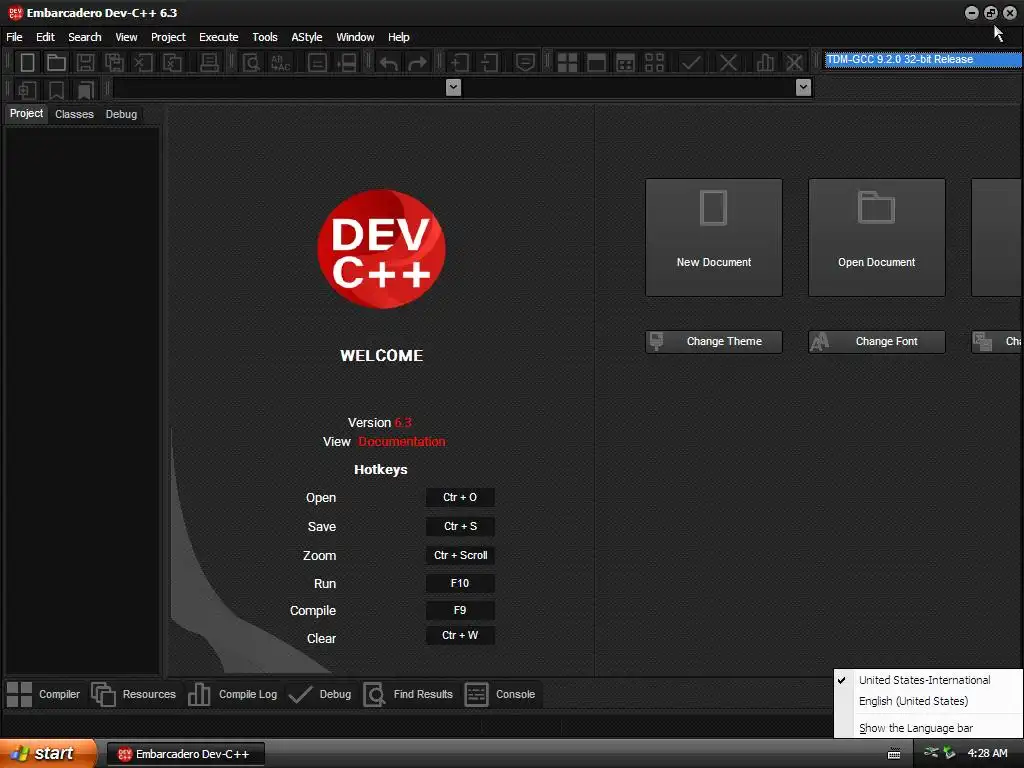Click the Stop Execution X toolbar icon
Screen dimensions: 1024x768
coord(728,63)
